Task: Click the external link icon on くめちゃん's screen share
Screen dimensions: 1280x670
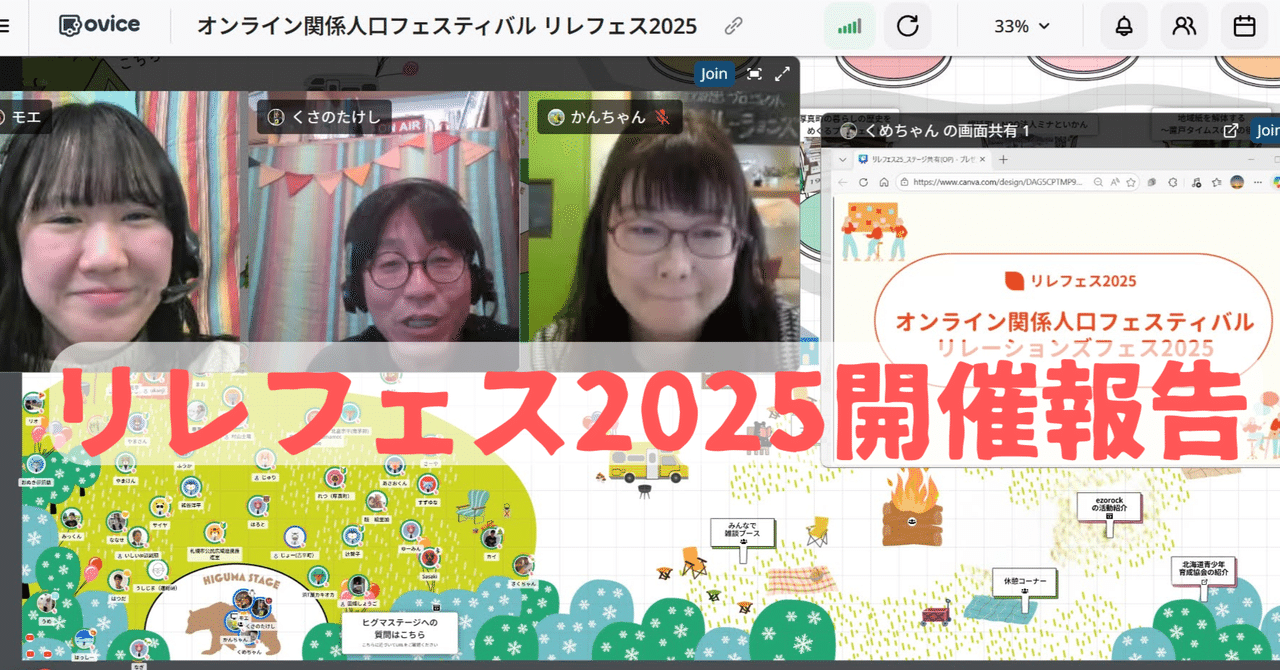Action: point(1232,130)
